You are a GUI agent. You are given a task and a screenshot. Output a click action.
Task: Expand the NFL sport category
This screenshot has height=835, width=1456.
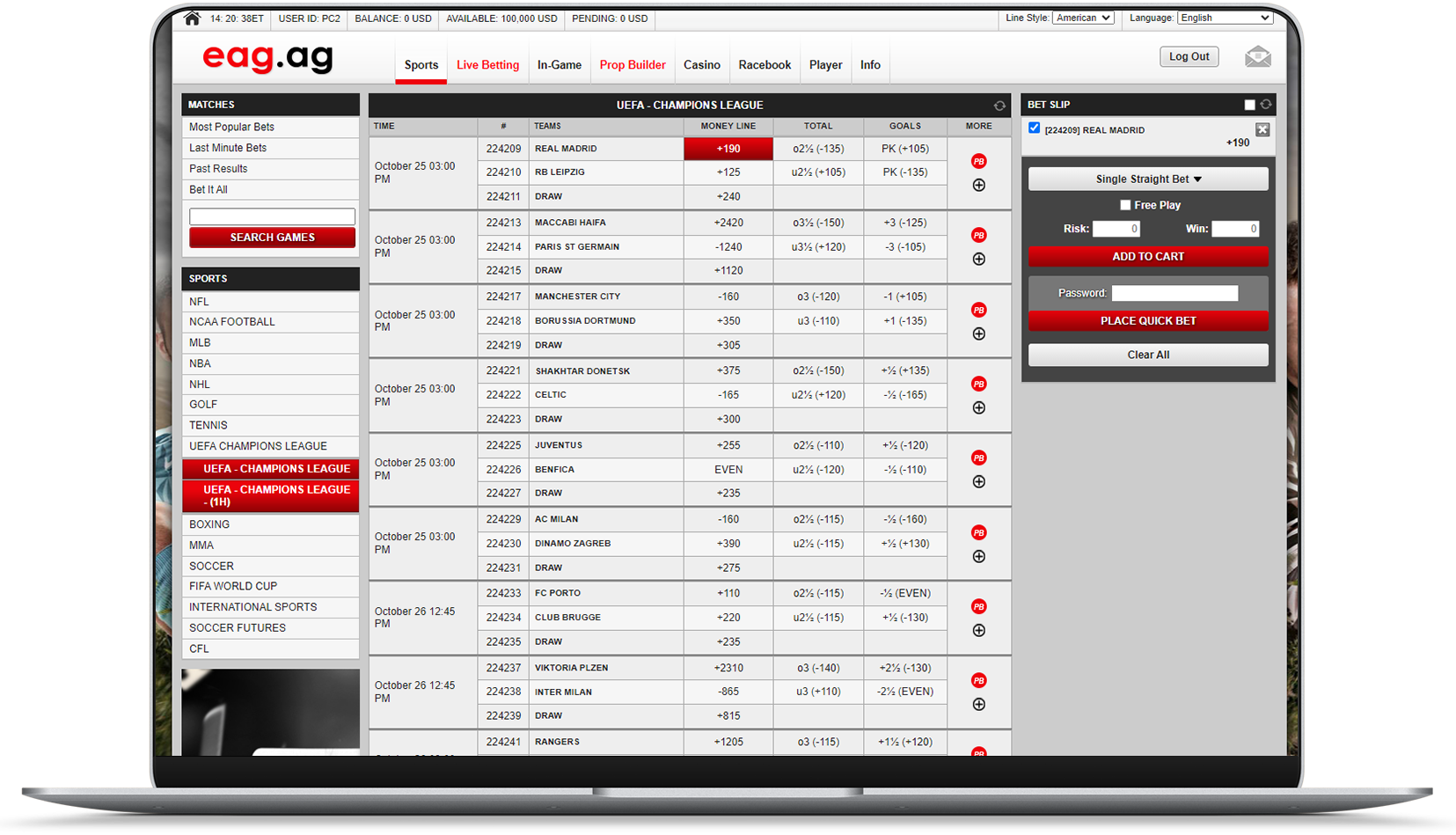tap(270, 302)
